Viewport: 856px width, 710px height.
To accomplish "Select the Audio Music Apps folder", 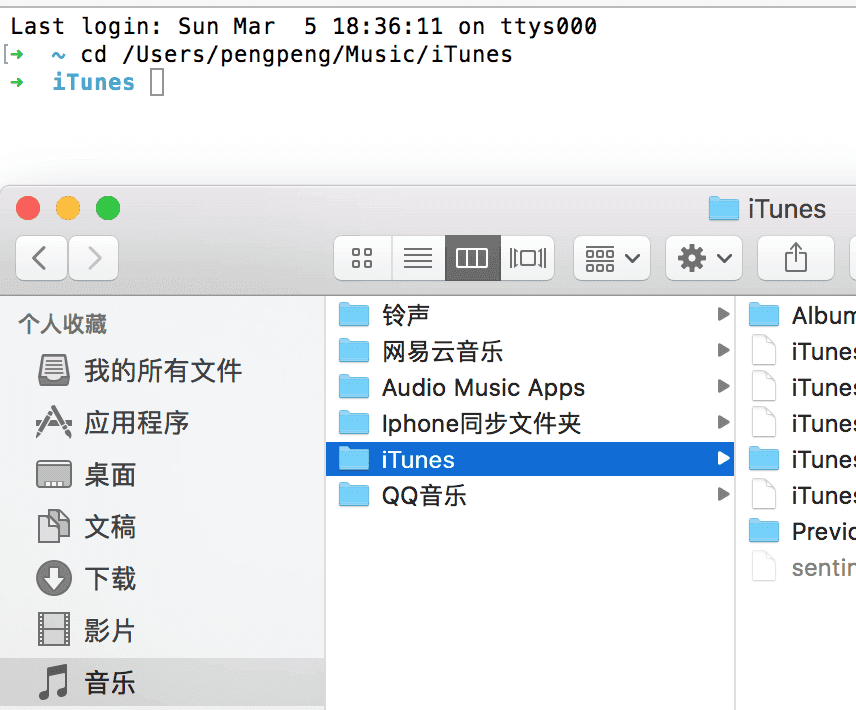I will (x=530, y=387).
